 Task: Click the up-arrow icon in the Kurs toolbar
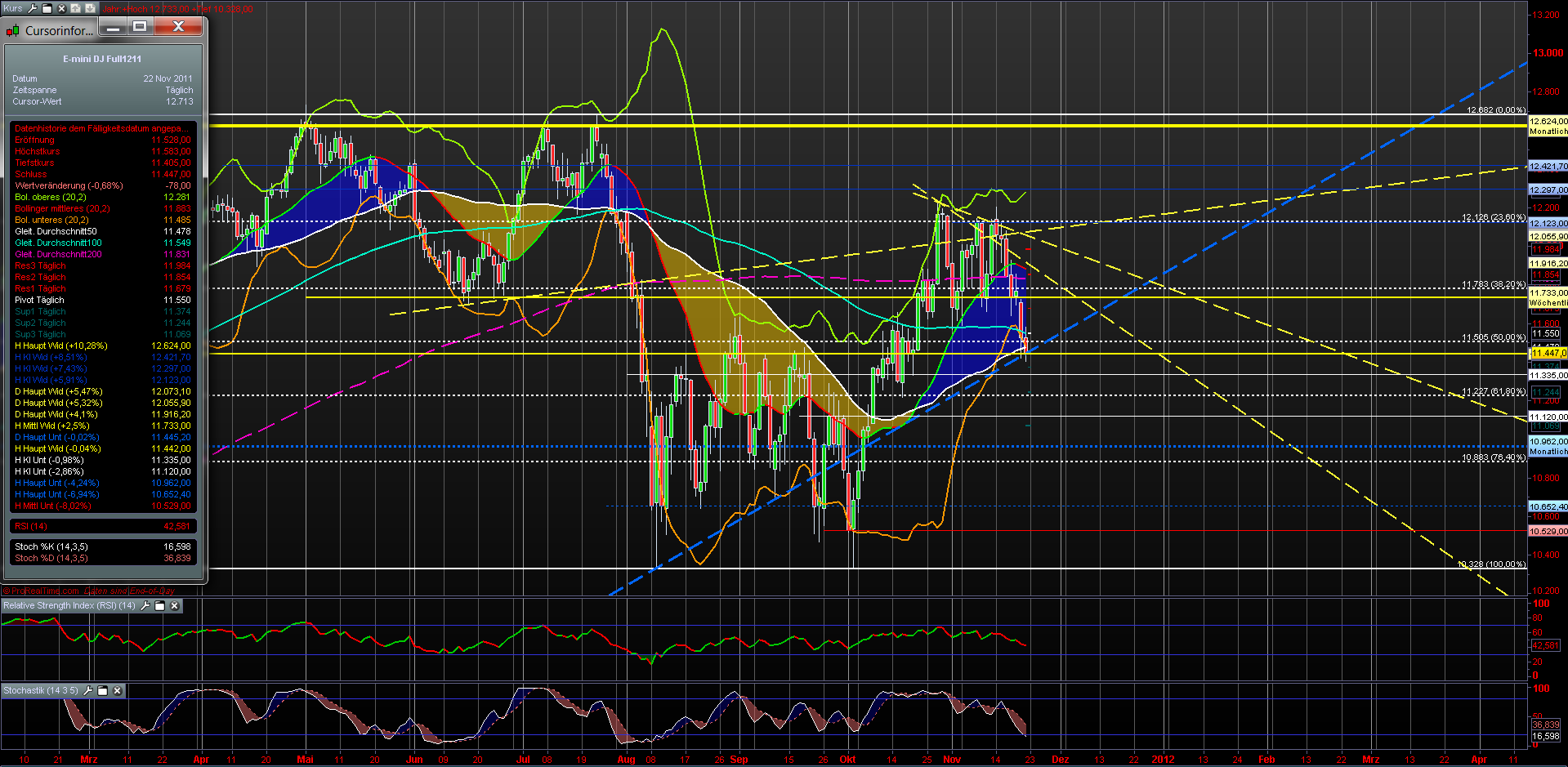pyautogui.click(x=75, y=7)
